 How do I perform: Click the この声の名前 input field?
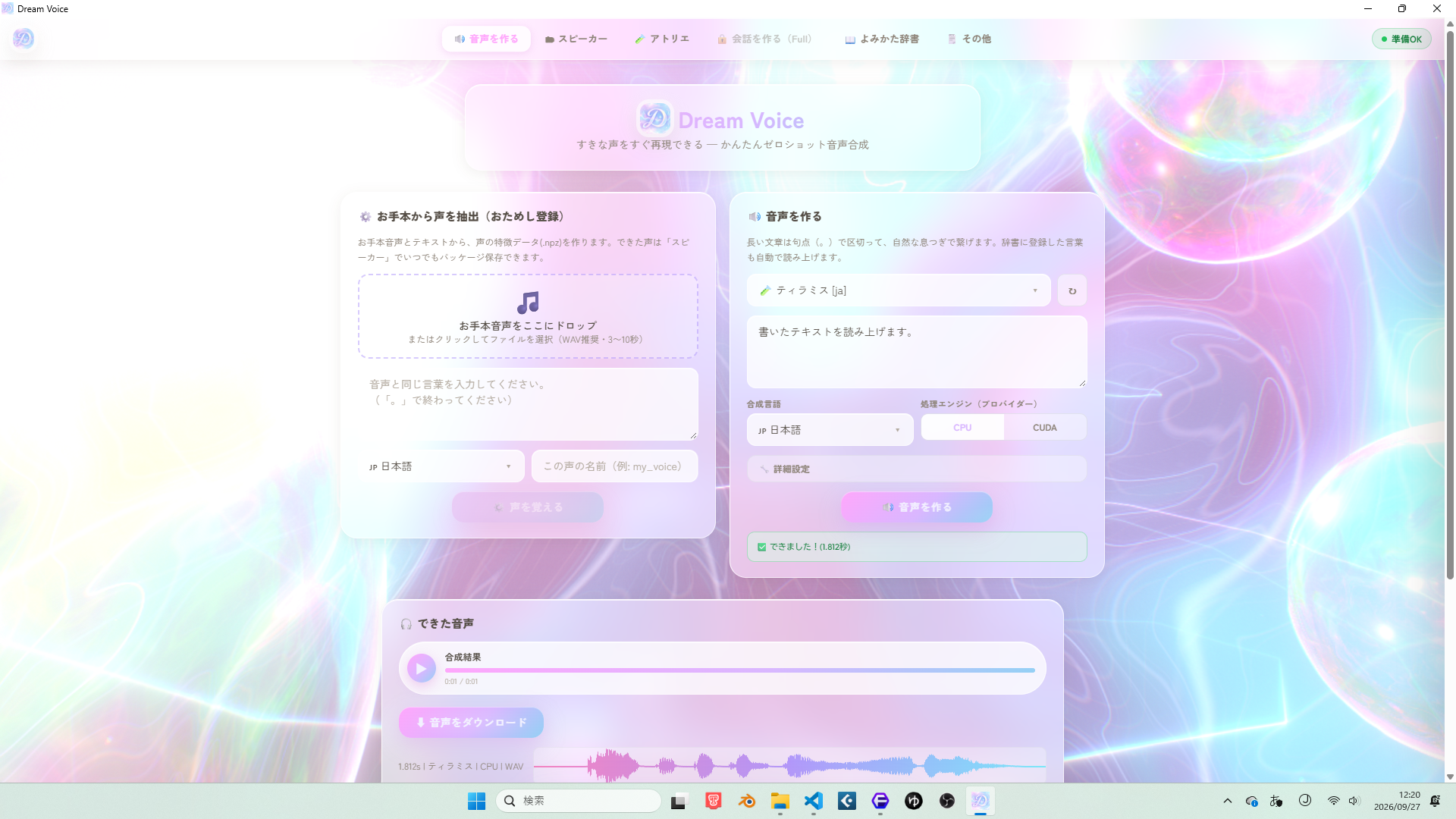pyautogui.click(x=614, y=466)
